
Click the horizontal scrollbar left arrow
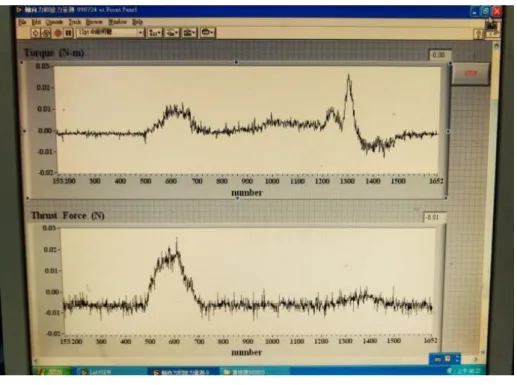click(x=36, y=360)
